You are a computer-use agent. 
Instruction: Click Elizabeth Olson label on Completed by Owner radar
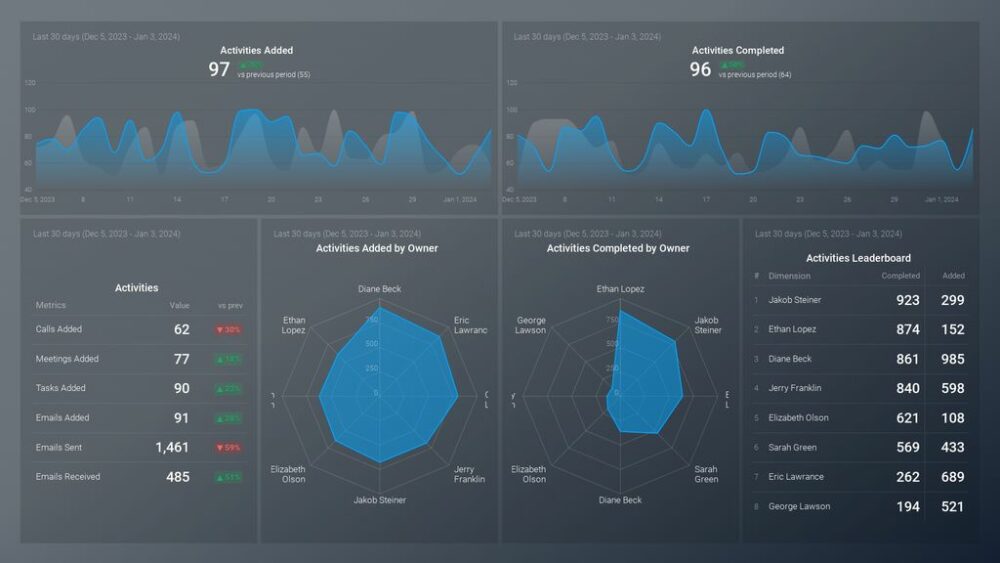528,474
